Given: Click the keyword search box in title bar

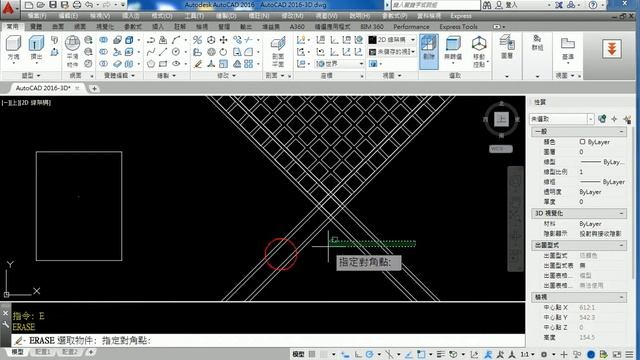Looking at the screenshot, I should [x=436, y=5].
